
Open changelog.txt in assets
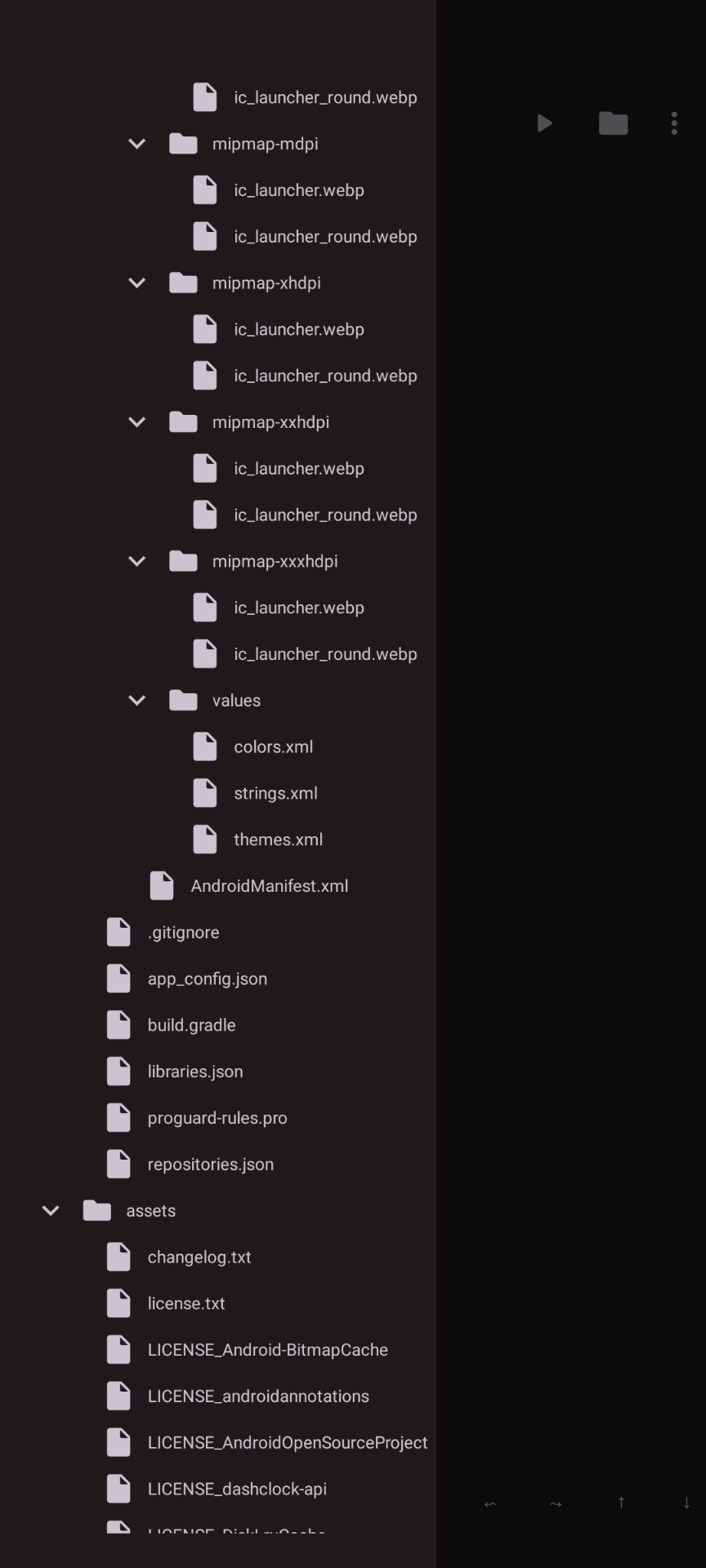pyautogui.click(x=199, y=1257)
